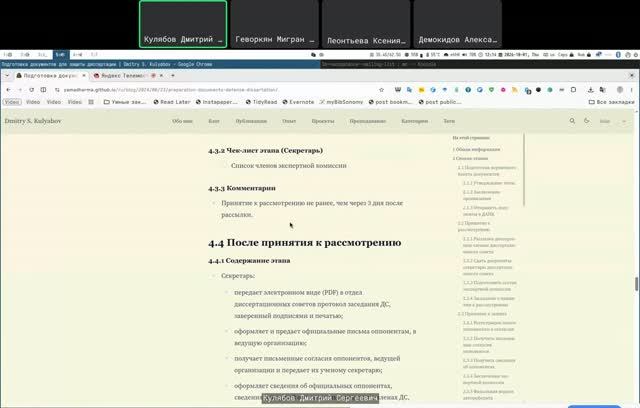
Task: Open the Chrome extensions puzzle icon
Action: coord(573,90)
